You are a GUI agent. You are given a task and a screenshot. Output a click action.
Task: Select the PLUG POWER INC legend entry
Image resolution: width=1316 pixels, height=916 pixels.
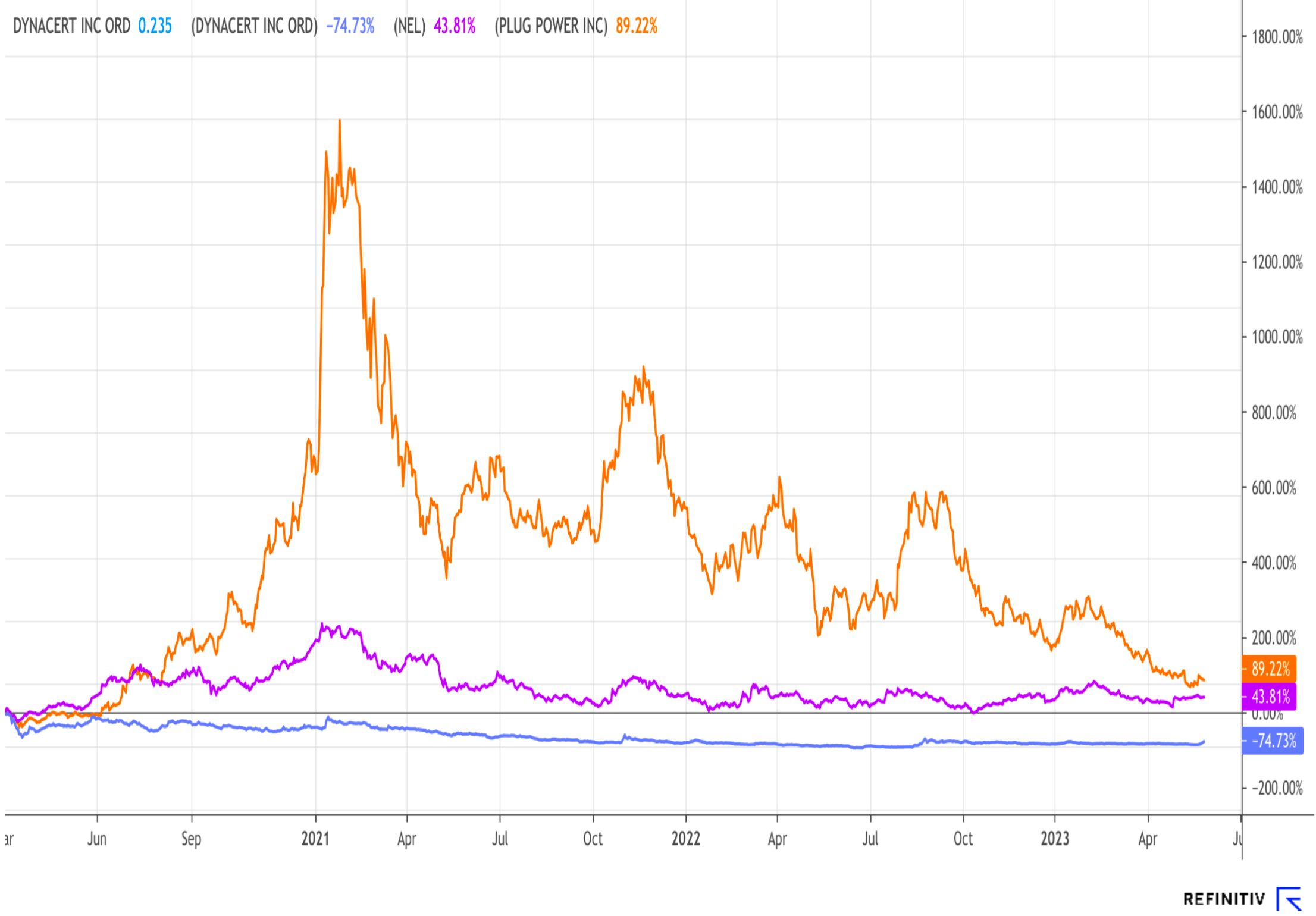coord(576,26)
